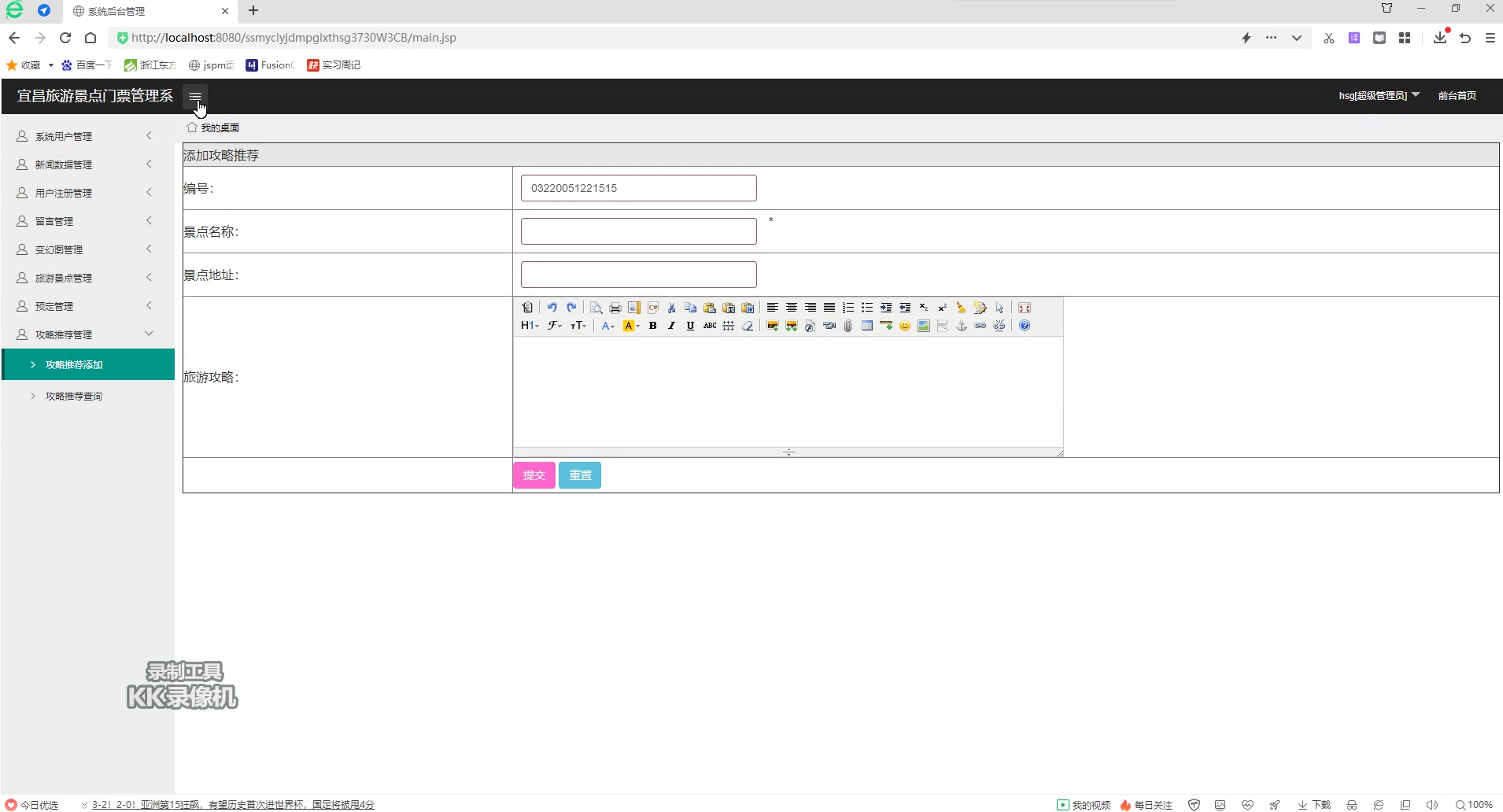Insert a numbered list
Viewport: 1503px width, 812px height.
848,308
